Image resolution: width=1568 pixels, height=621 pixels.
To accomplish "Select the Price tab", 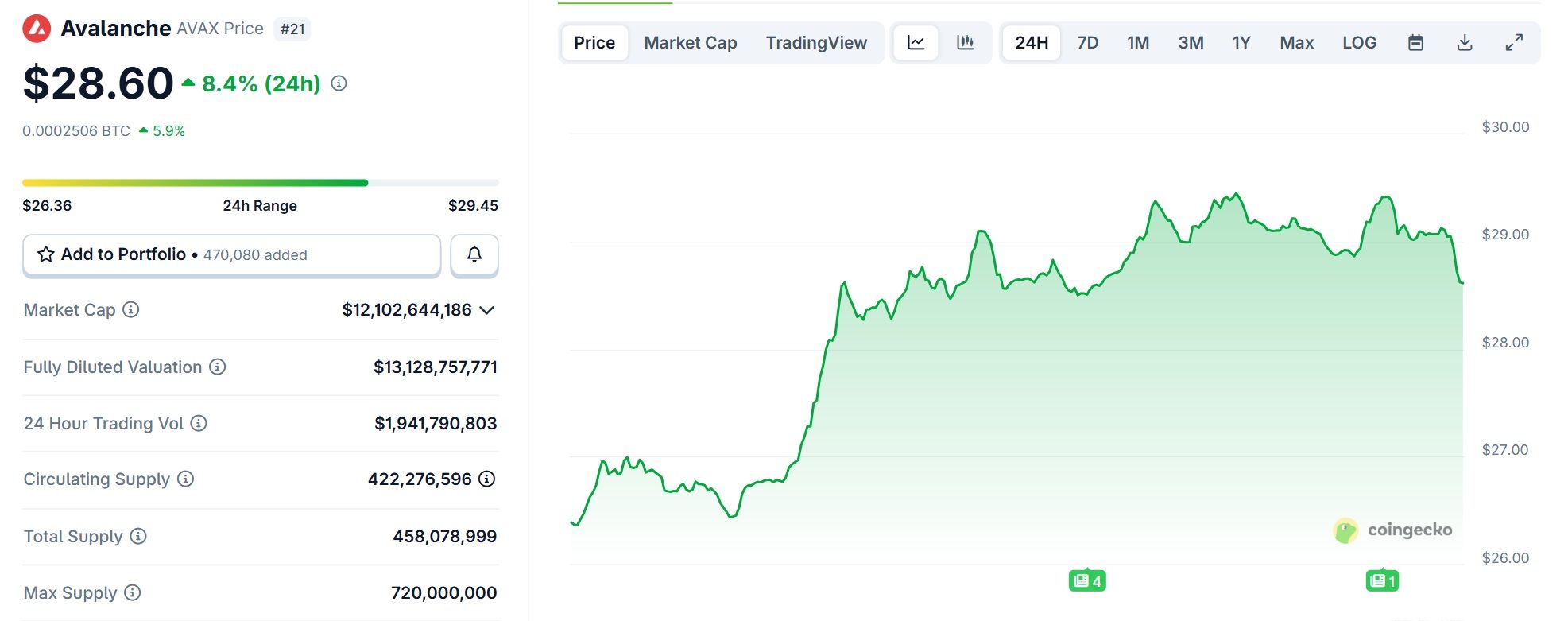I will click(594, 43).
